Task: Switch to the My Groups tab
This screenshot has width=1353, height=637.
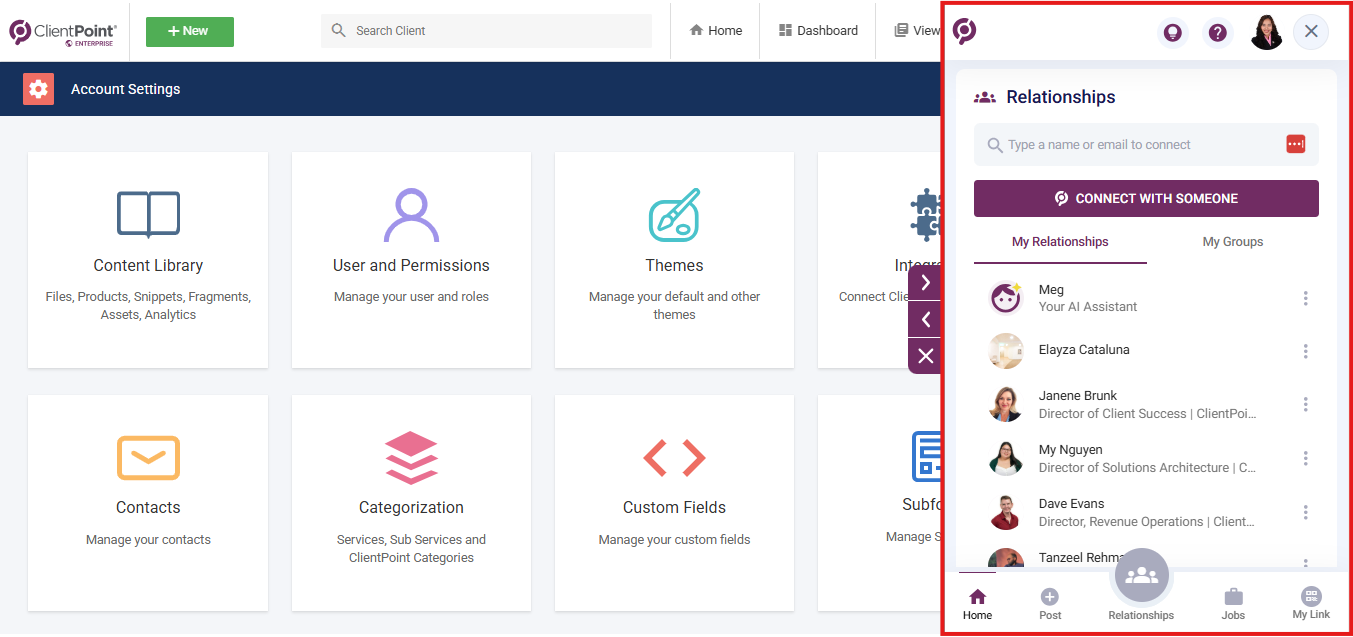Action: coord(1232,242)
